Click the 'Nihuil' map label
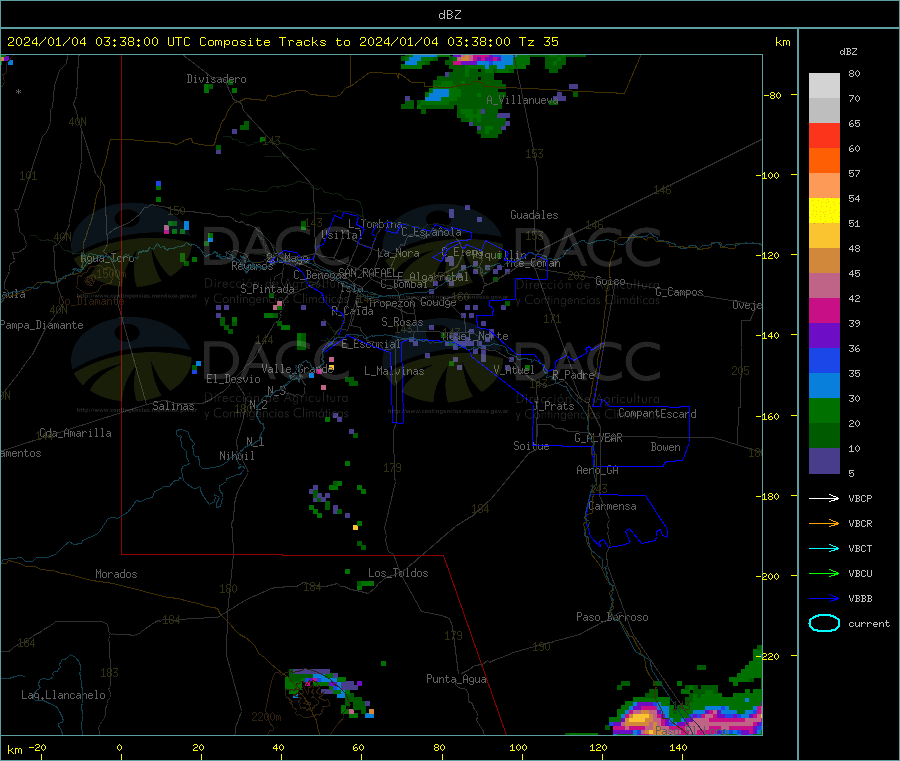900x761 pixels. pyautogui.click(x=237, y=456)
